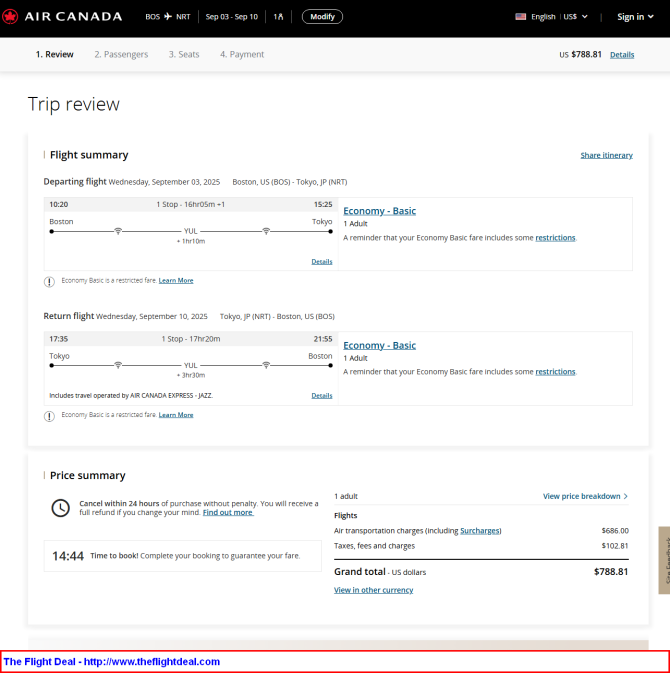Click the passenger count icon in header
Image resolution: width=670 pixels, height=673 pixels.
279,17
